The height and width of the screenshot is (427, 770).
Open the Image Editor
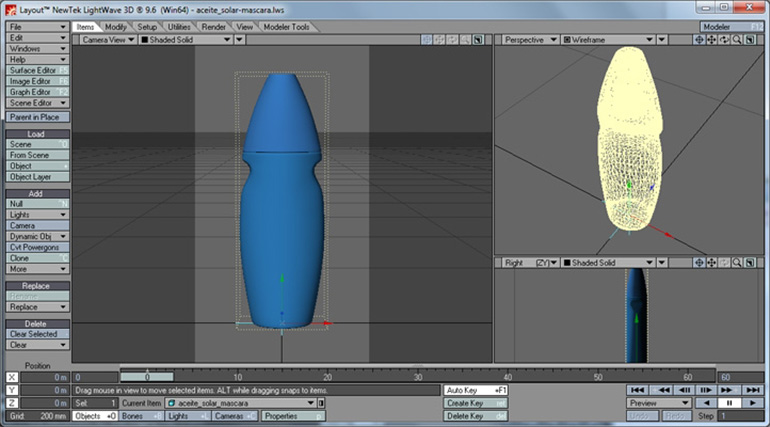37,81
